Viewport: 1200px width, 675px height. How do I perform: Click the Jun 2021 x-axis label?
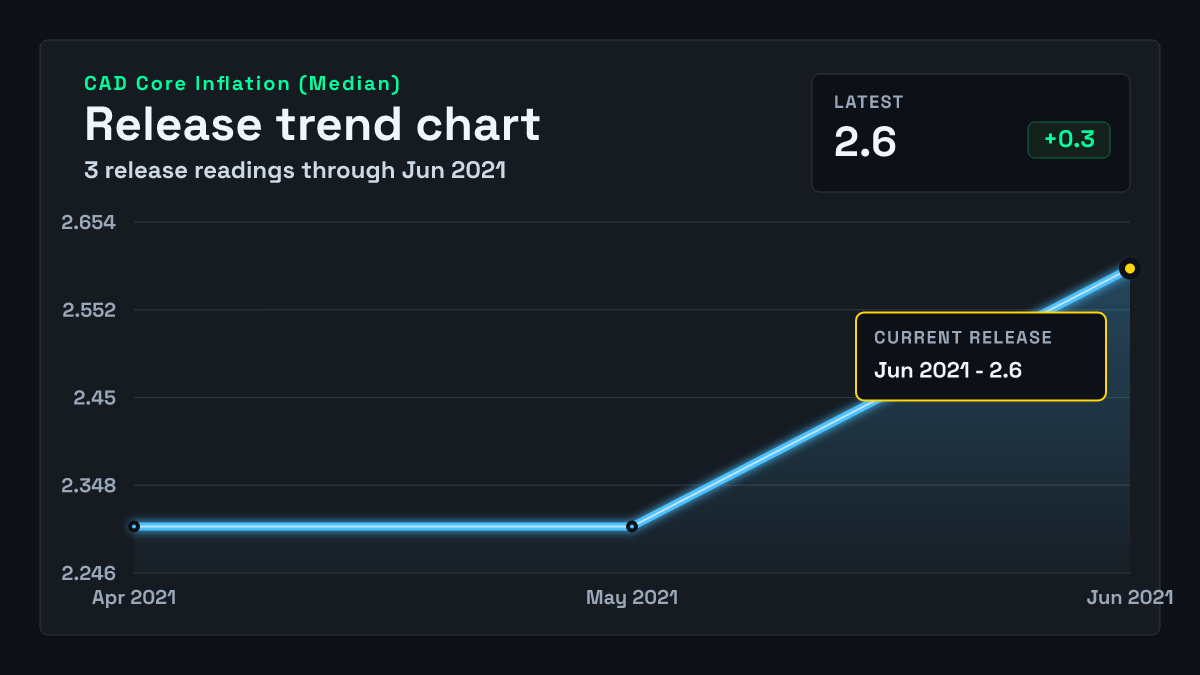(x=1130, y=598)
